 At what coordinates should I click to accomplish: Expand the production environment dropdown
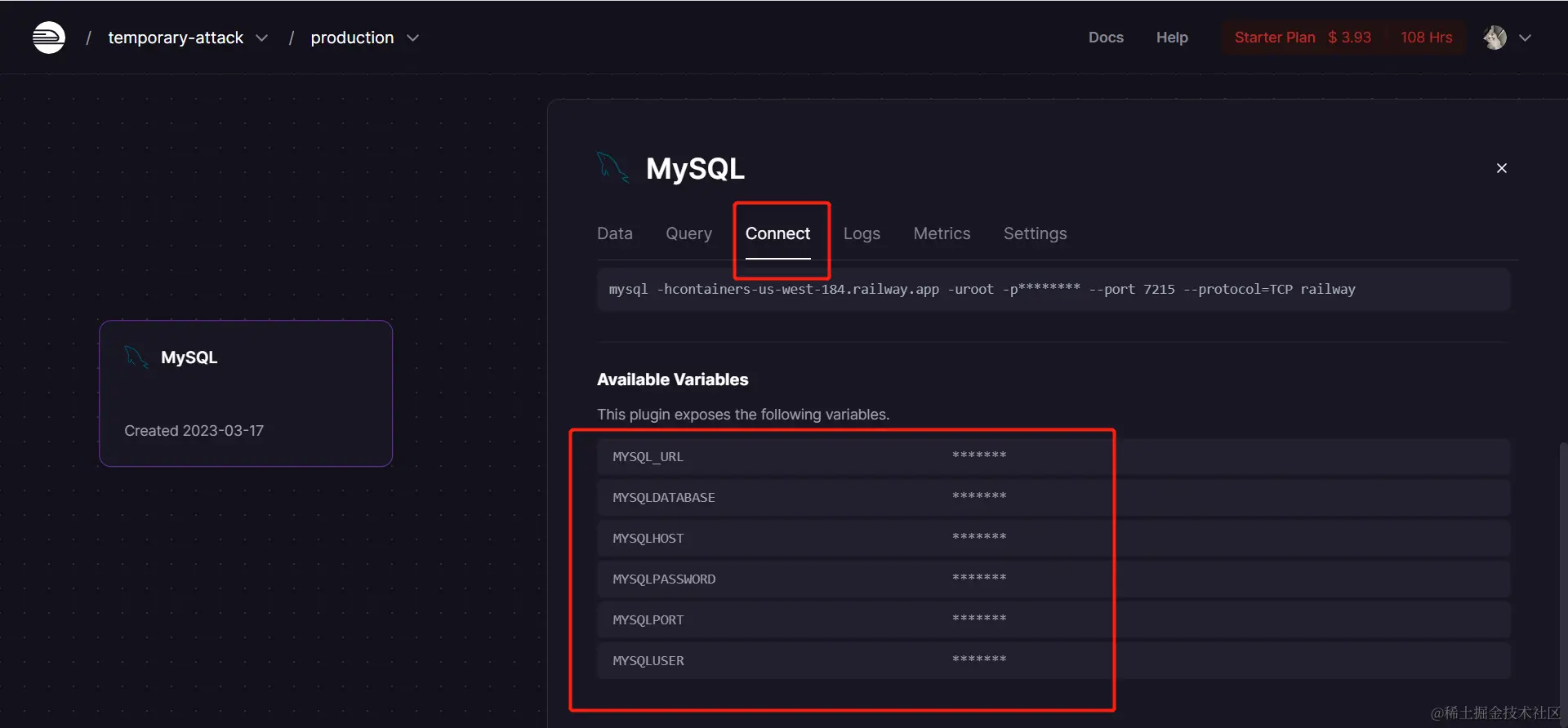pyautogui.click(x=412, y=38)
